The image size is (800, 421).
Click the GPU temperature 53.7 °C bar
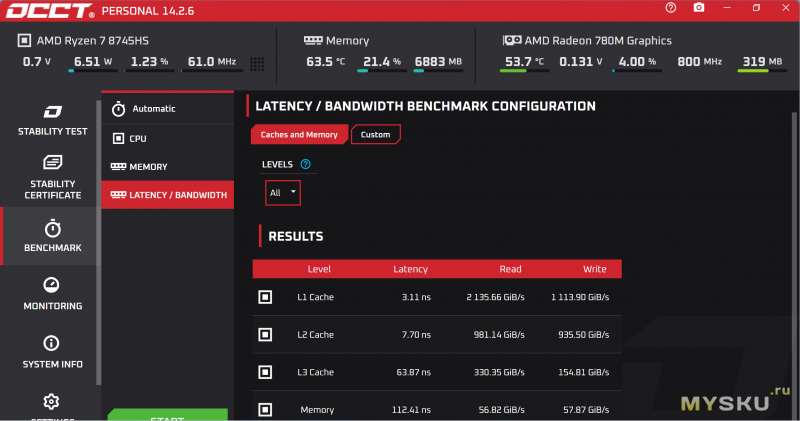click(x=524, y=71)
